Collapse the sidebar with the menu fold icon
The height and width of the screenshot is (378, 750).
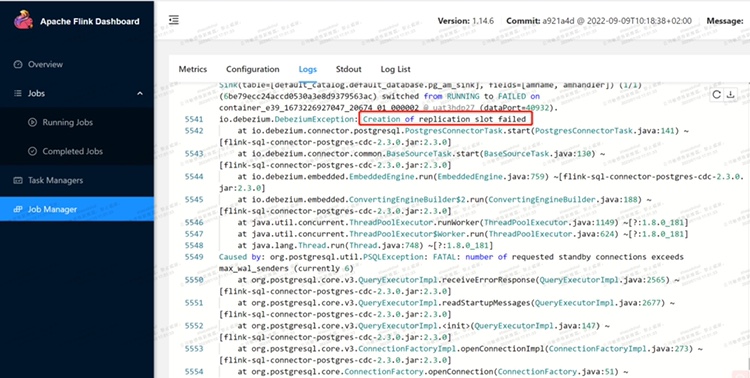(x=174, y=20)
